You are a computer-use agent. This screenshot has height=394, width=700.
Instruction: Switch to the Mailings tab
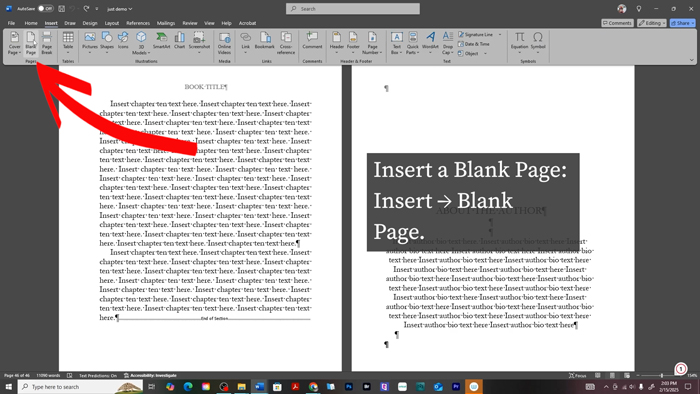pyautogui.click(x=166, y=23)
